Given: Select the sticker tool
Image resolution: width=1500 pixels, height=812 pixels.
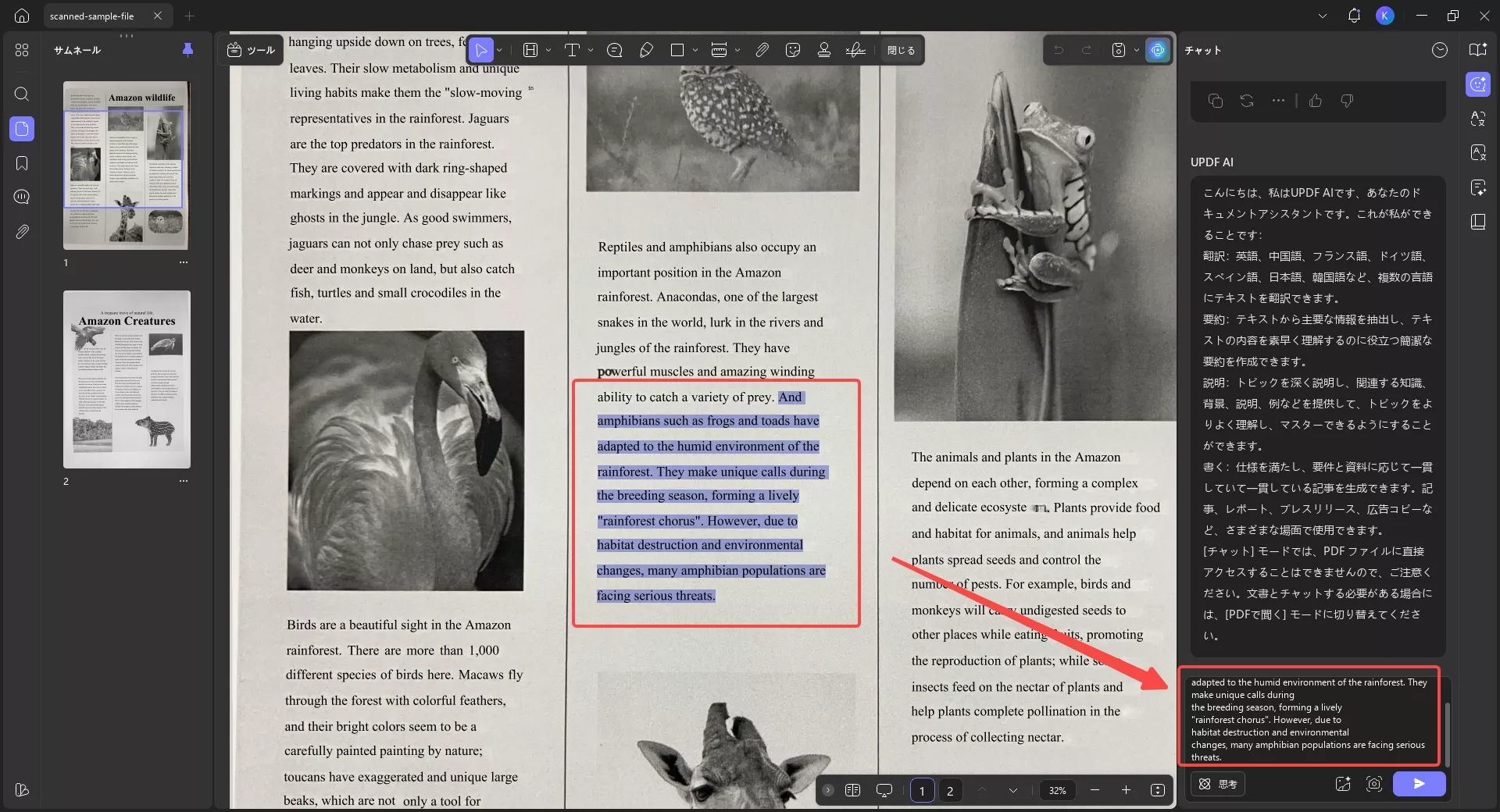Looking at the screenshot, I should point(793,50).
